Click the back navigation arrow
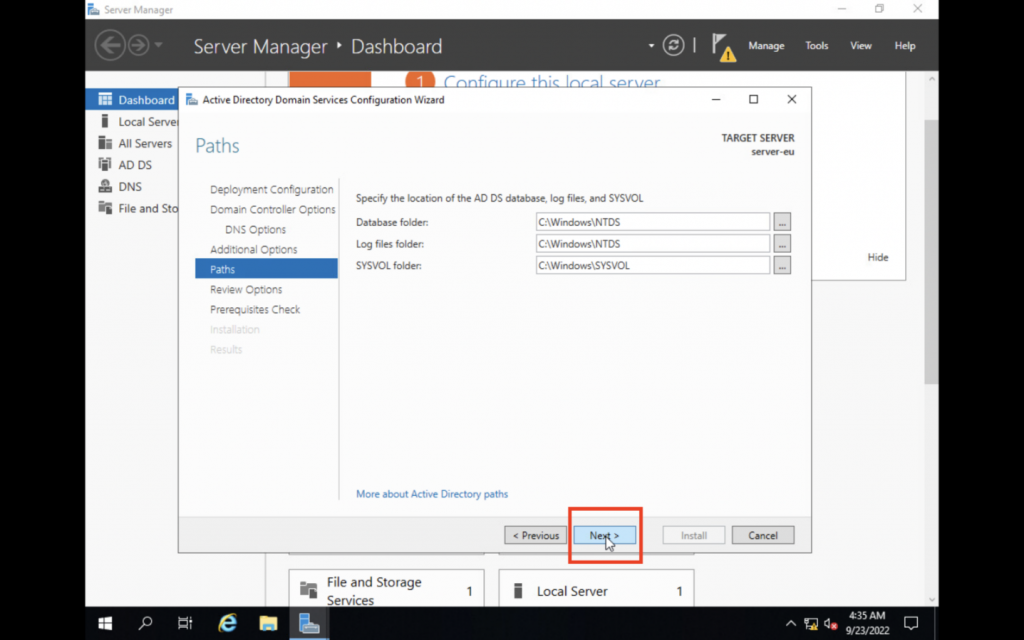 pyautogui.click(x=109, y=45)
